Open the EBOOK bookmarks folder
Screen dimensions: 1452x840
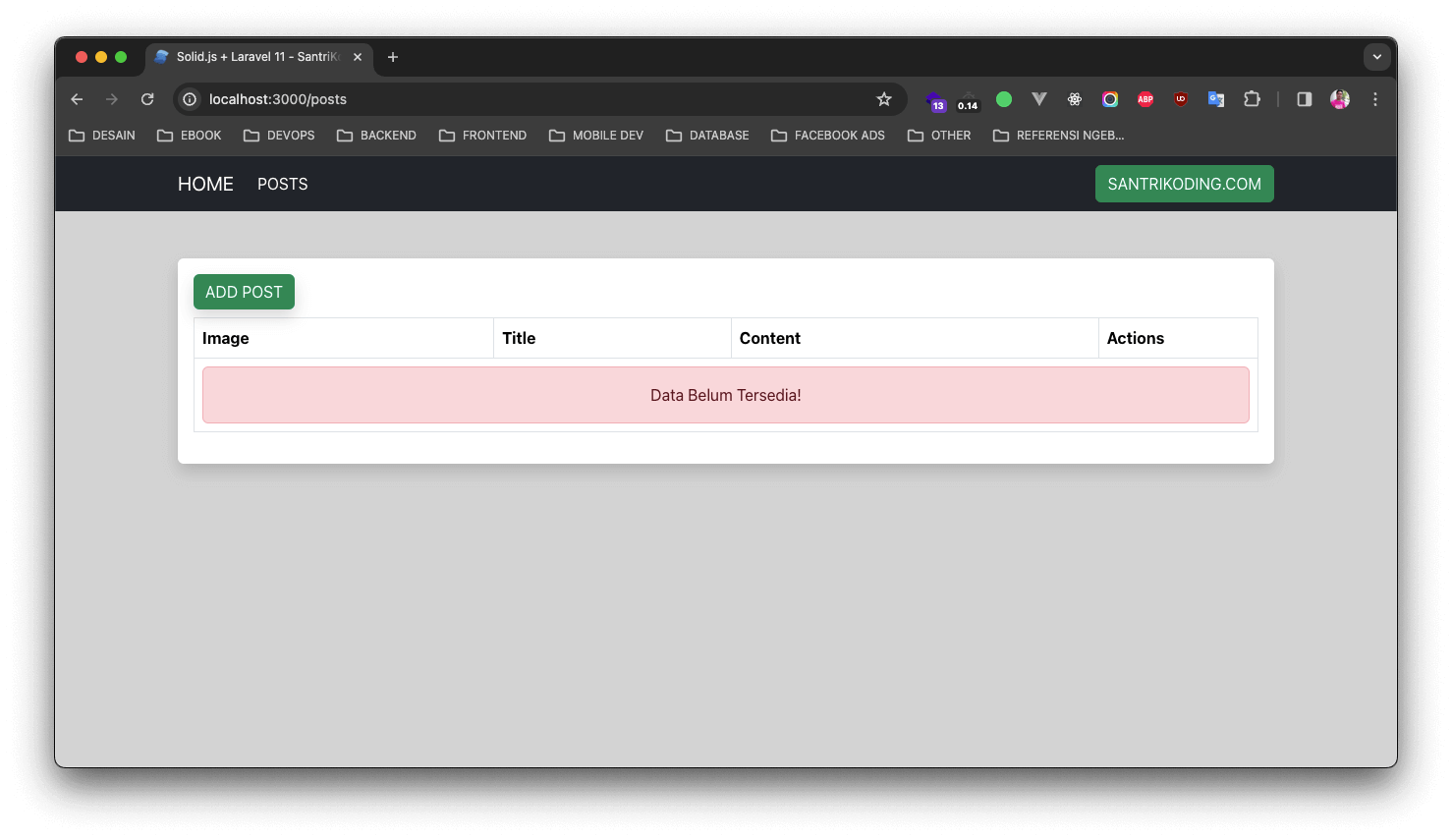(x=190, y=136)
